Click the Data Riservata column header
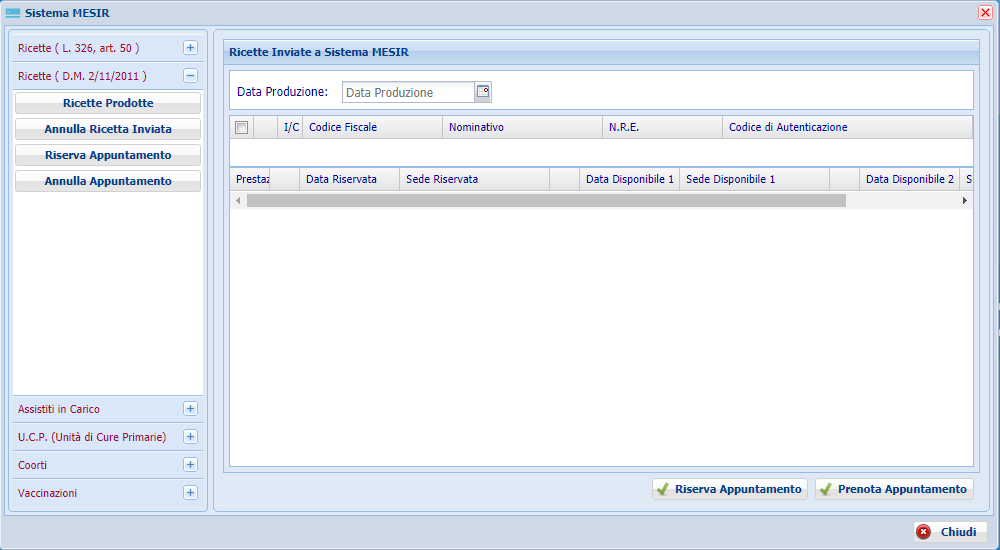Image resolution: width=1000 pixels, height=550 pixels. point(349,179)
